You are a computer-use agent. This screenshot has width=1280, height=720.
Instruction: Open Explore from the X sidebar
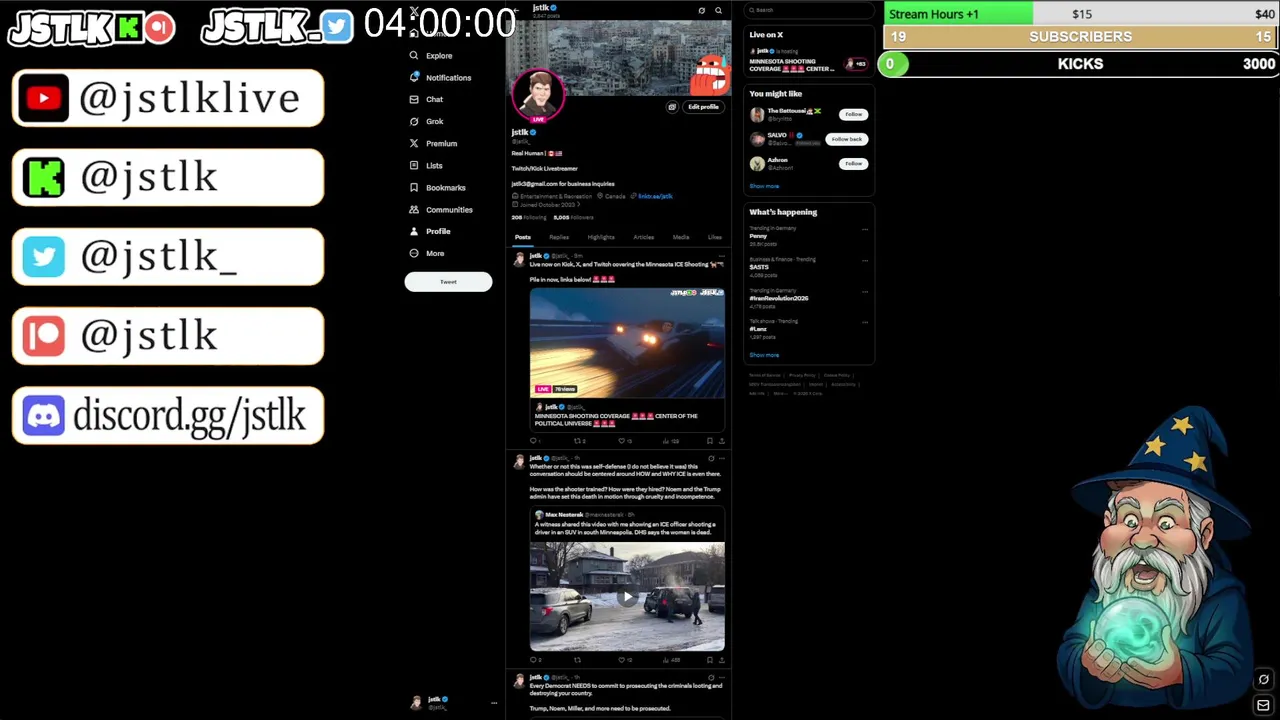(431, 56)
